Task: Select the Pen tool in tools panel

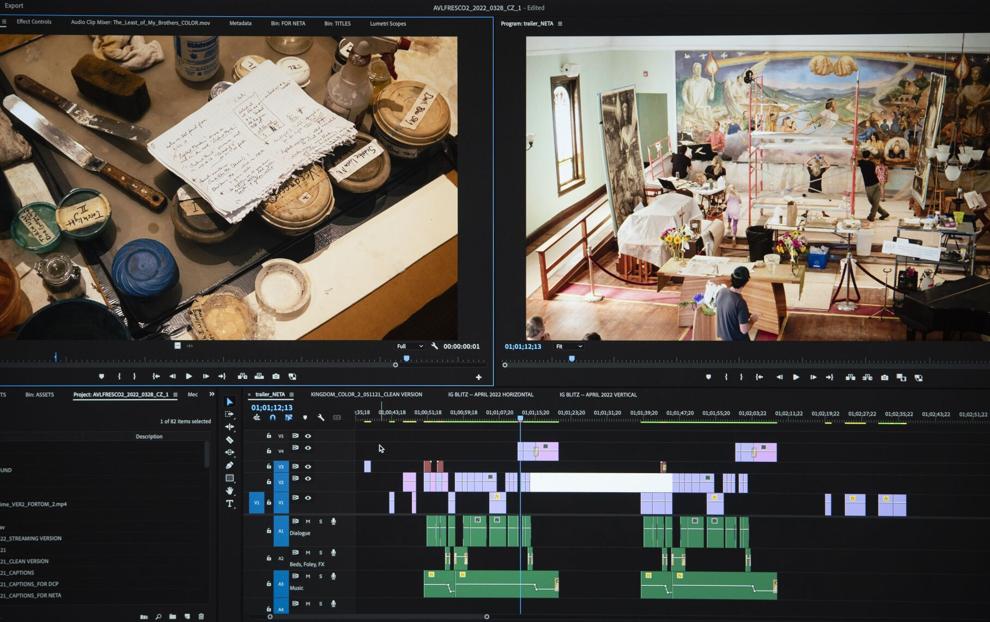Action: click(x=229, y=465)
